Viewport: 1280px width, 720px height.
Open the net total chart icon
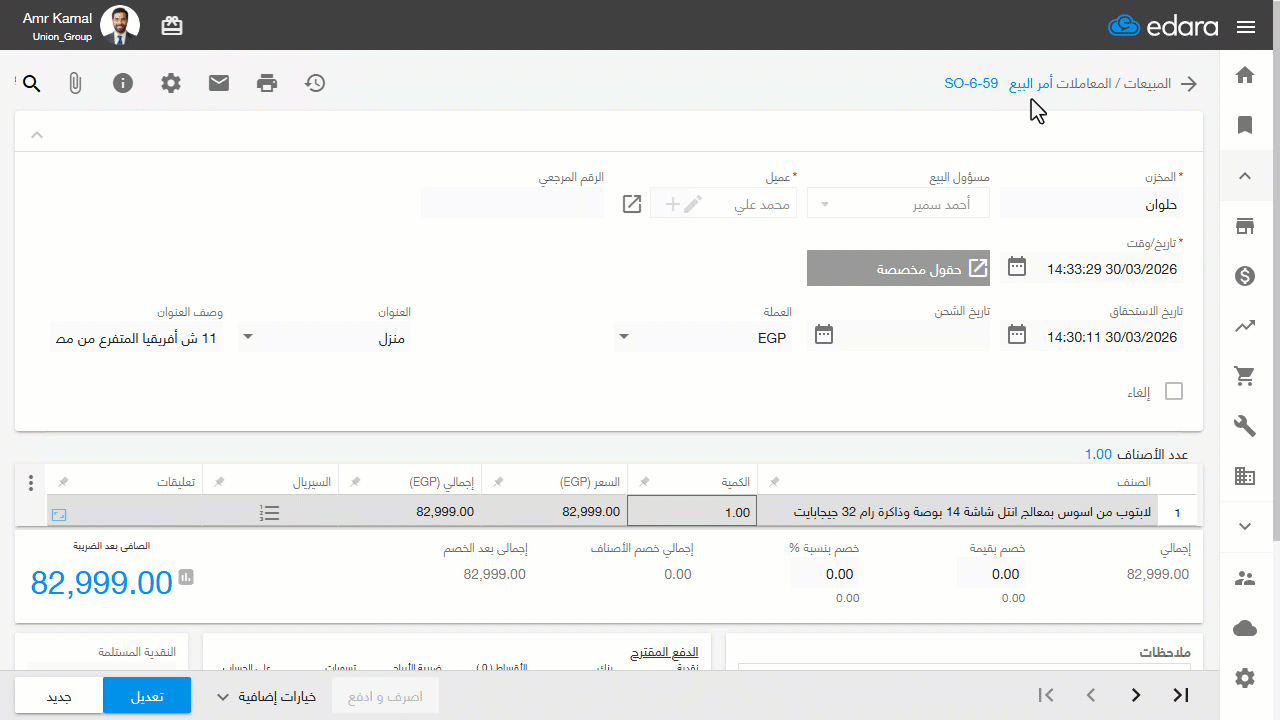coord(186,577)
